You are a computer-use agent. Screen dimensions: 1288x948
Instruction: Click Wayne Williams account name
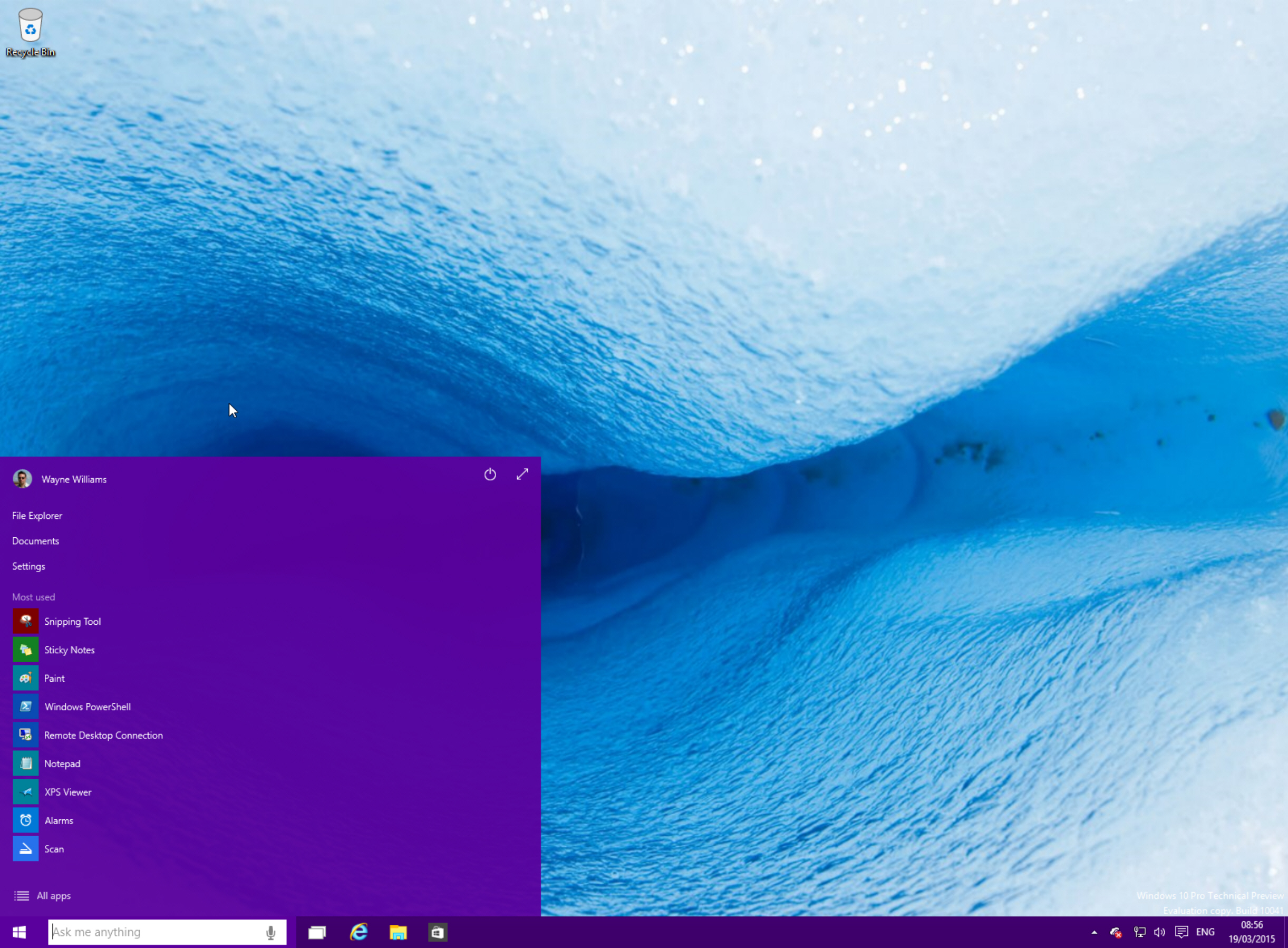73,479
